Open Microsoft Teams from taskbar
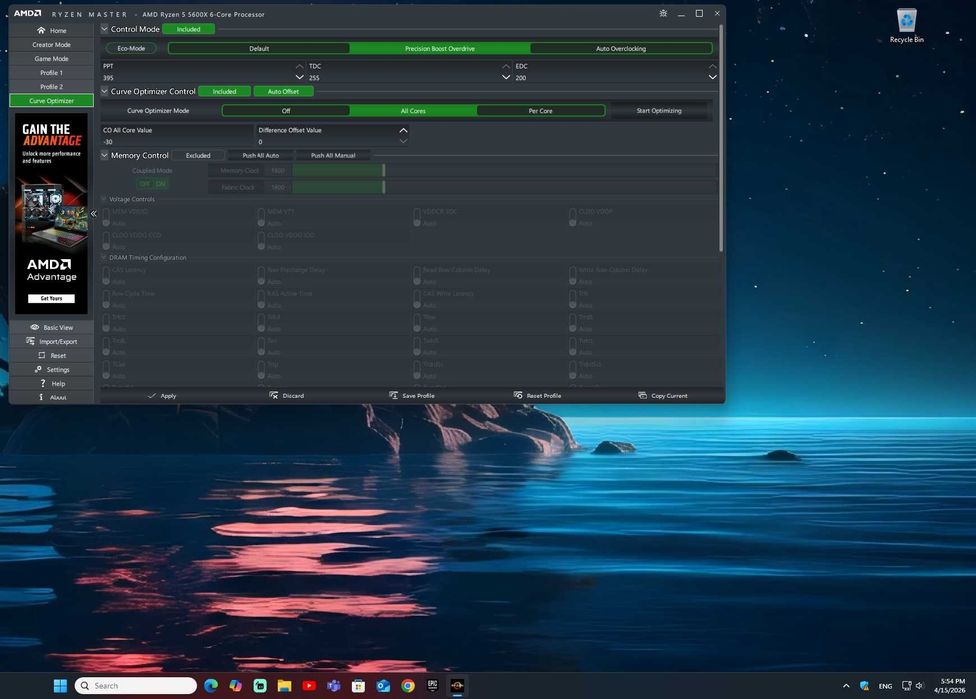 (334, 685)
